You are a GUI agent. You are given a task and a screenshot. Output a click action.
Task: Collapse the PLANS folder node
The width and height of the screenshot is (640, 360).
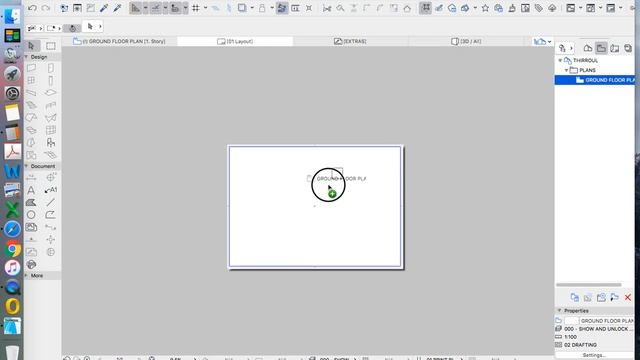coord(567,70)
